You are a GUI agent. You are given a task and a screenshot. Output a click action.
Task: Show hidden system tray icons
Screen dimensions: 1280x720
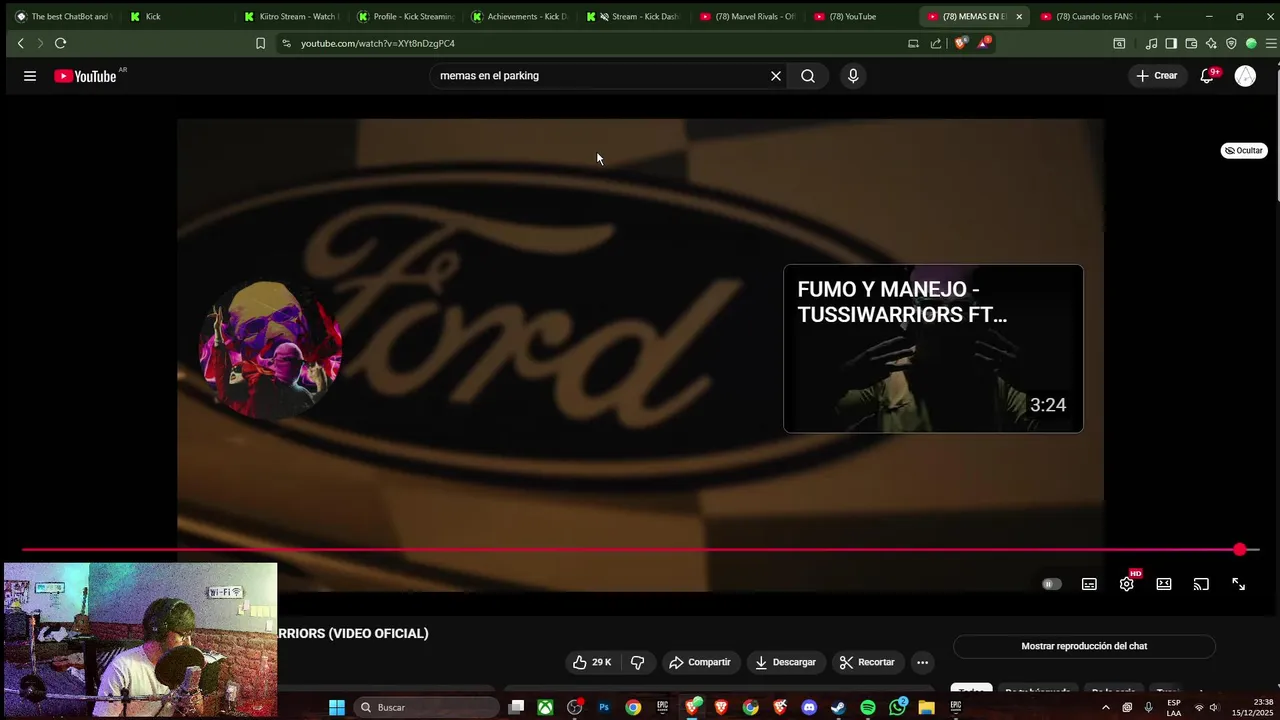point(1105,707)
